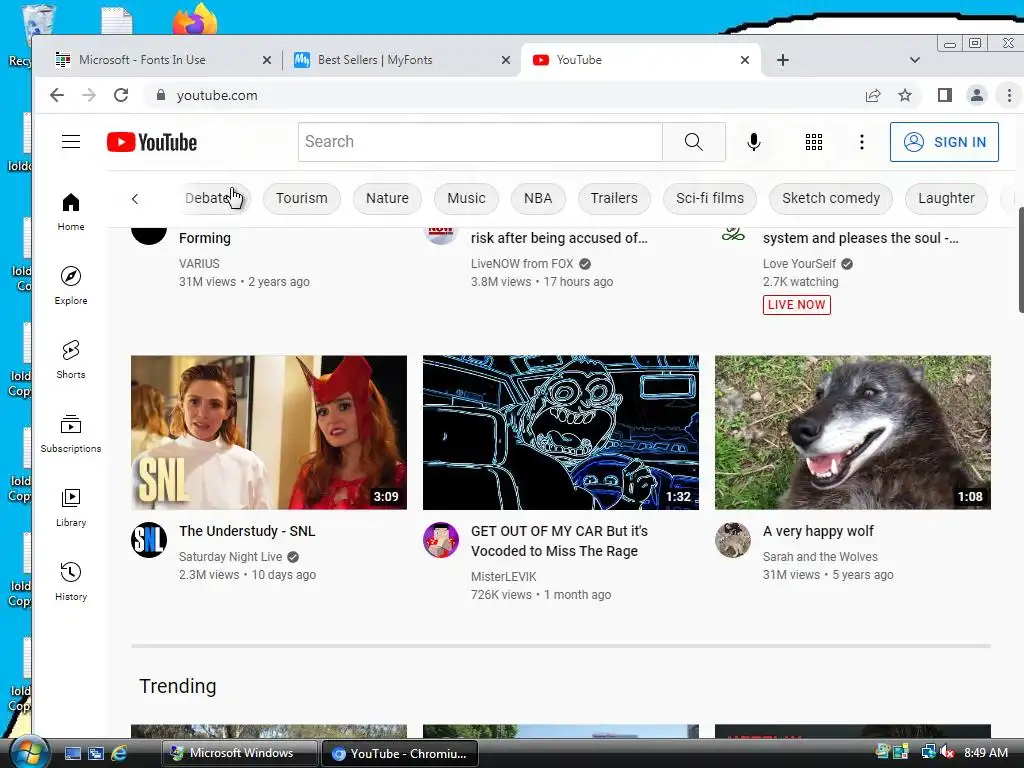This screenshot has width=1024, height=768.
Task: Click the SIGN IN button
Action: coord(944,142)
